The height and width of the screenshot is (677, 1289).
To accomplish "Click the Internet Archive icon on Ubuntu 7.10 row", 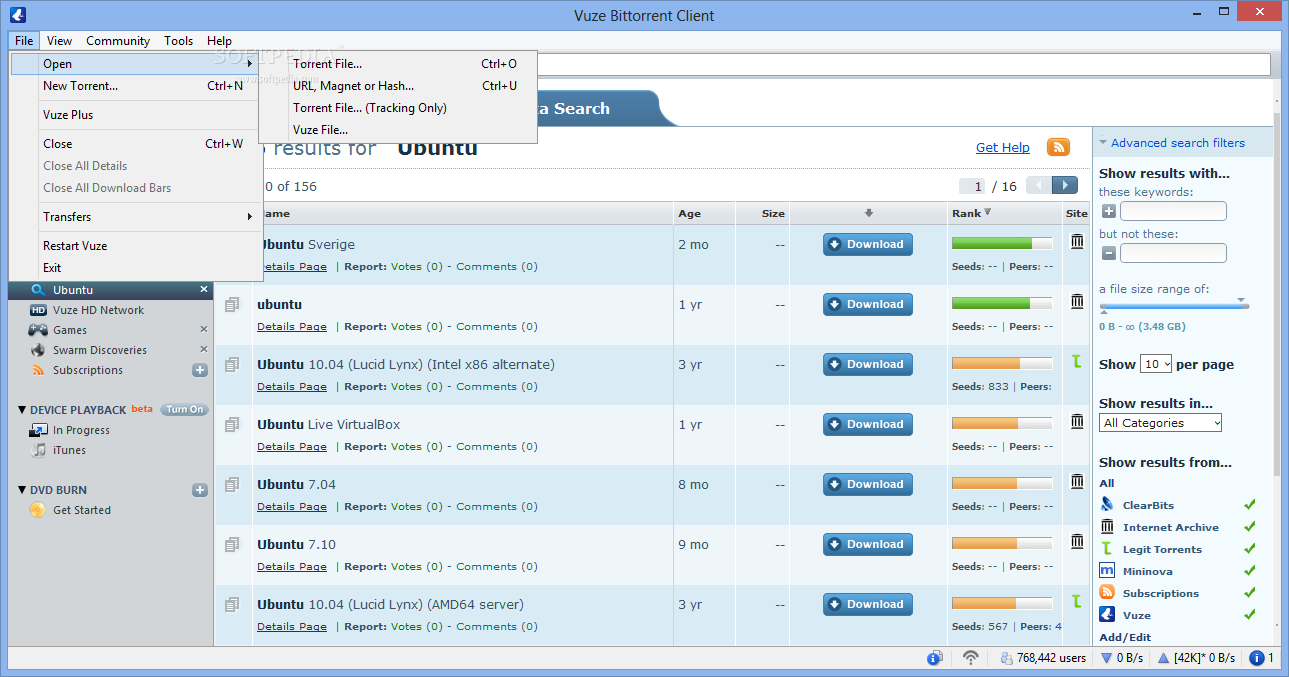I will (1077, 541).
